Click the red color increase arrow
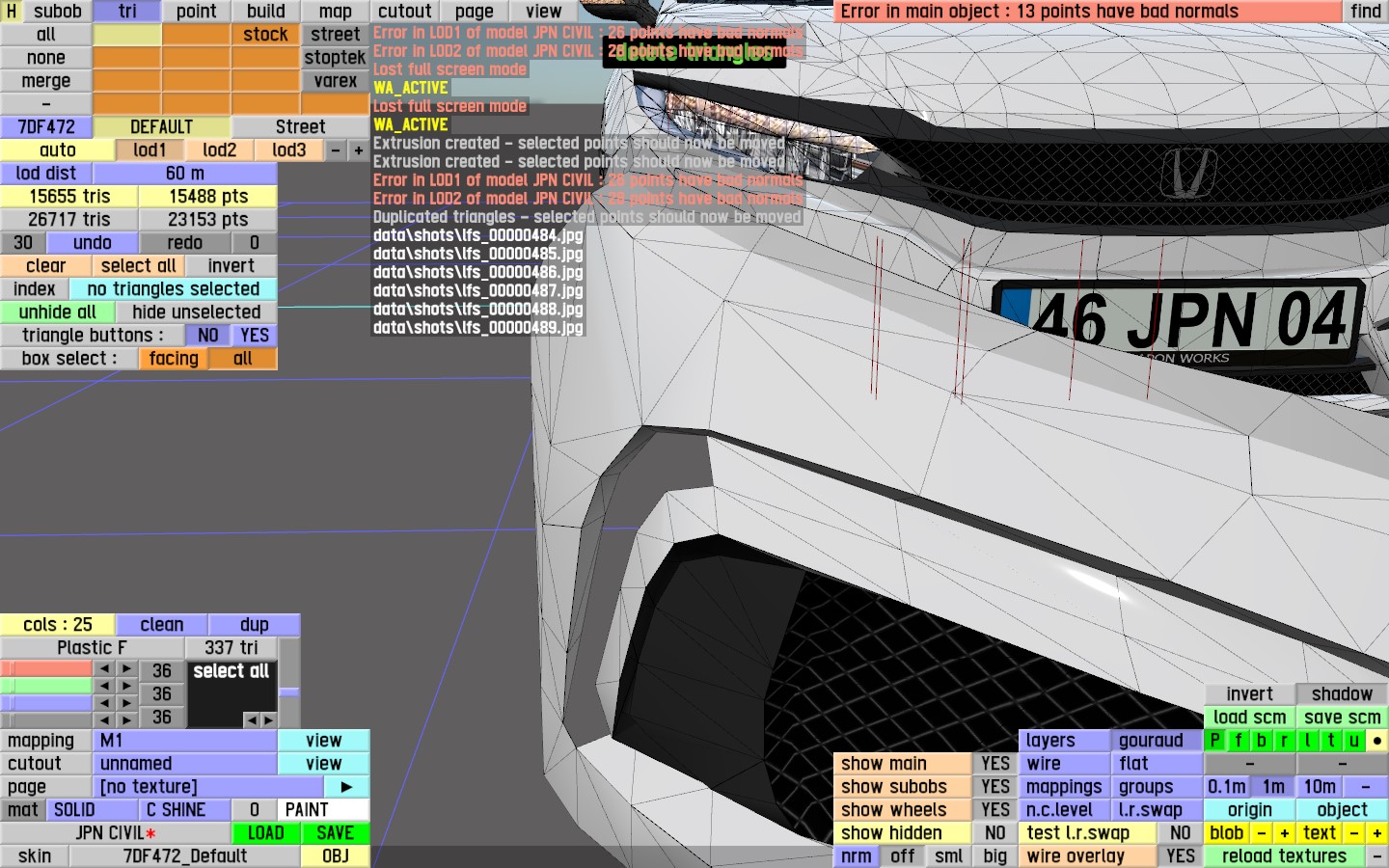 pos(126,669)
